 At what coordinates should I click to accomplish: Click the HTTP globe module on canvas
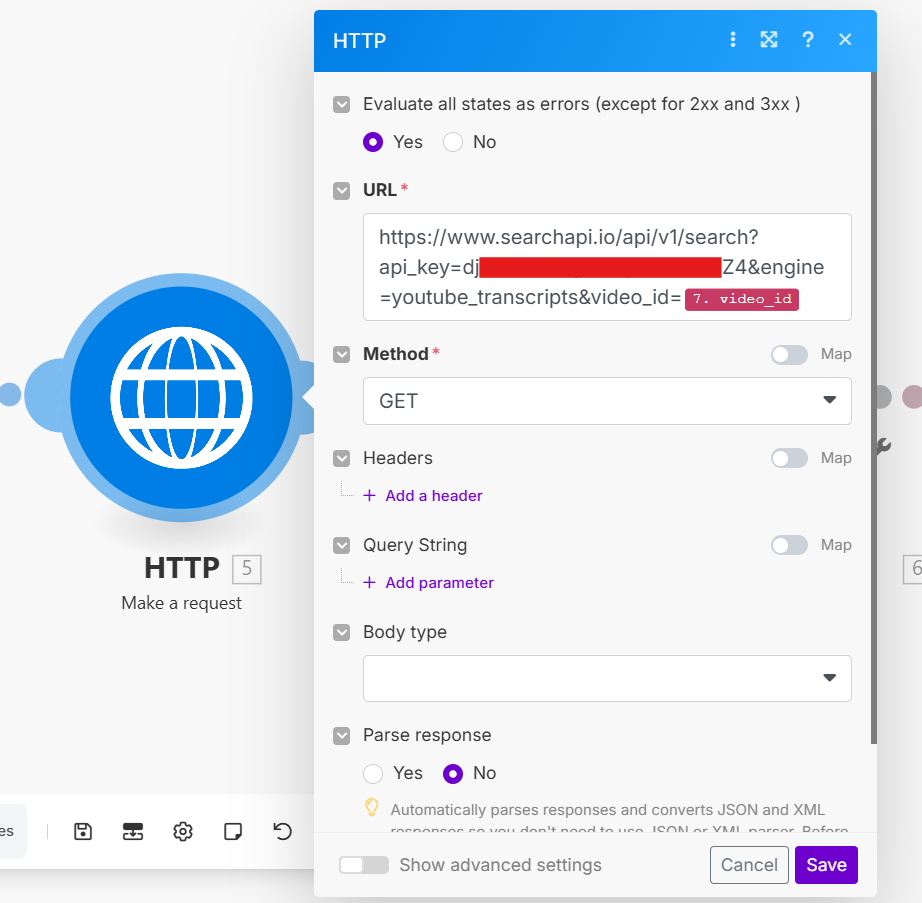(182, 397)
